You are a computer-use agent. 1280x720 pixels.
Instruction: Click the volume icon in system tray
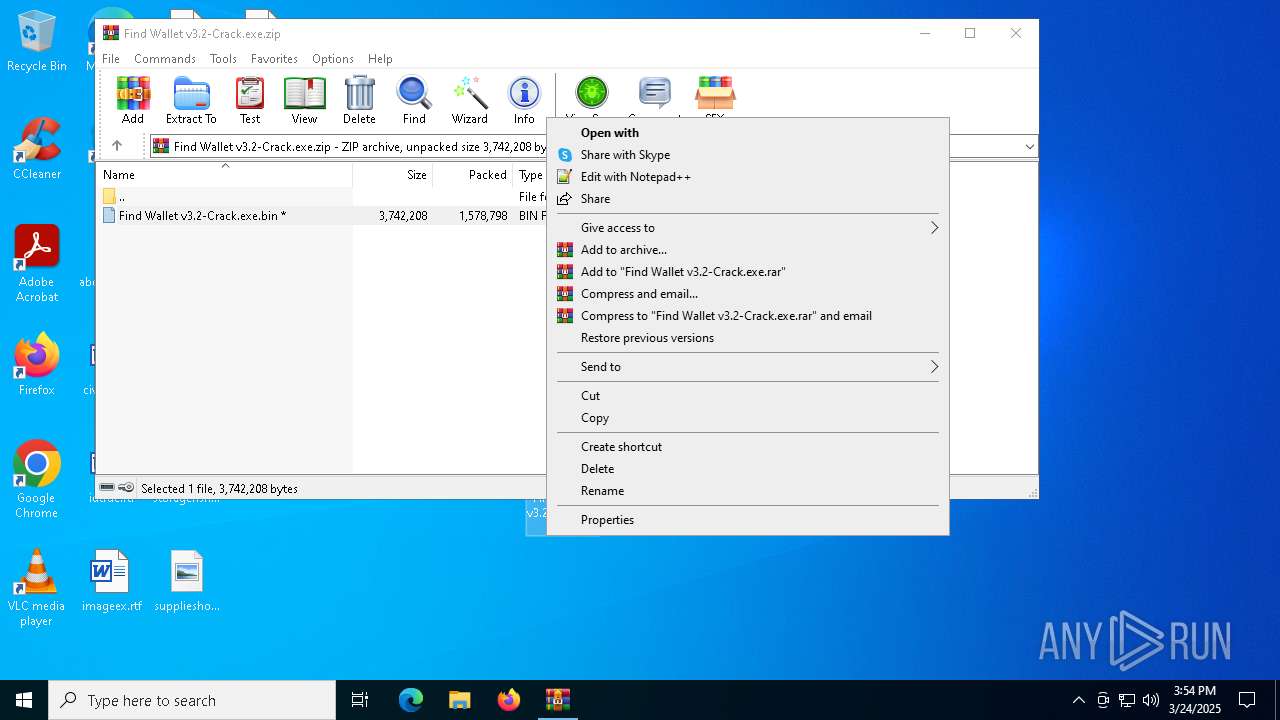(1151, 700)
